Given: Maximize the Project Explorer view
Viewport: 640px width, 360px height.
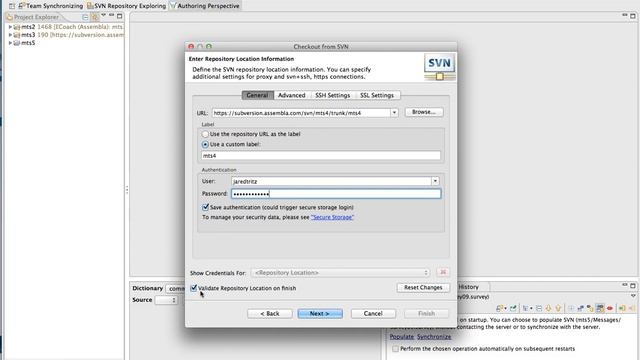Looking at the screenshot, I should (120, 16).
